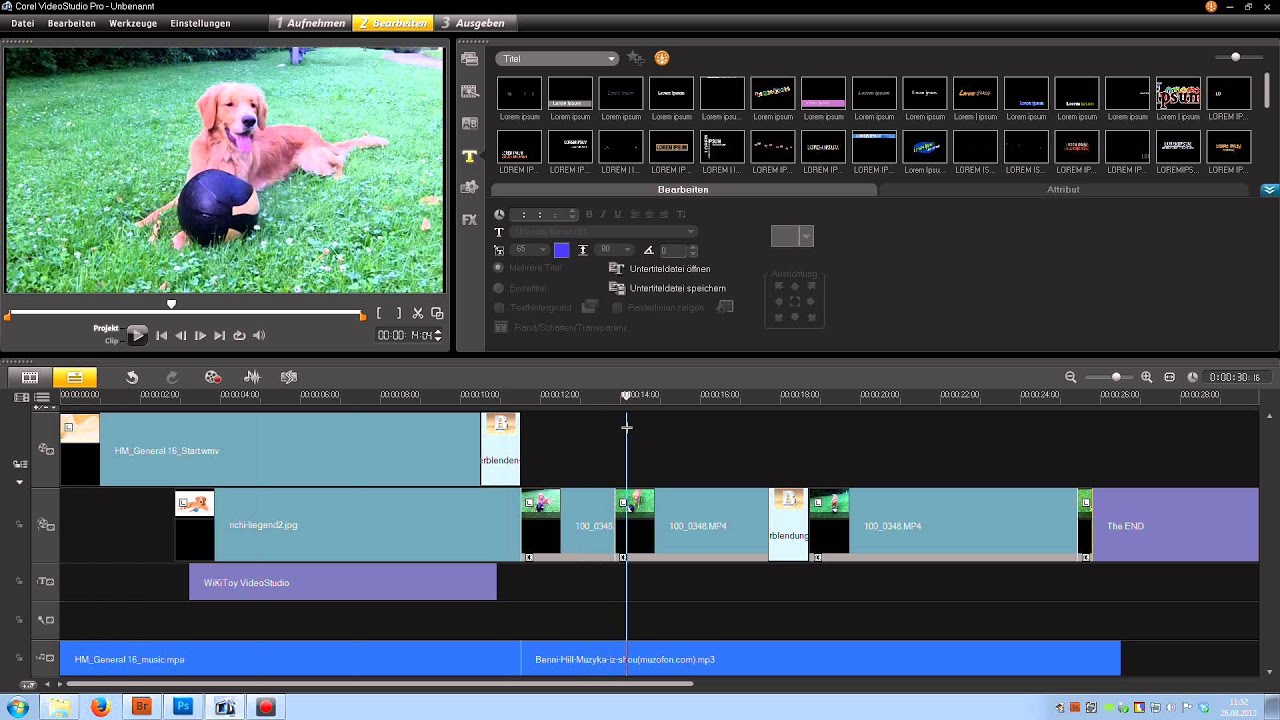The width and height of the screenshot is (1280, 720).
Task: Open the Titel gallery dropdown
Action: [557, 58]
